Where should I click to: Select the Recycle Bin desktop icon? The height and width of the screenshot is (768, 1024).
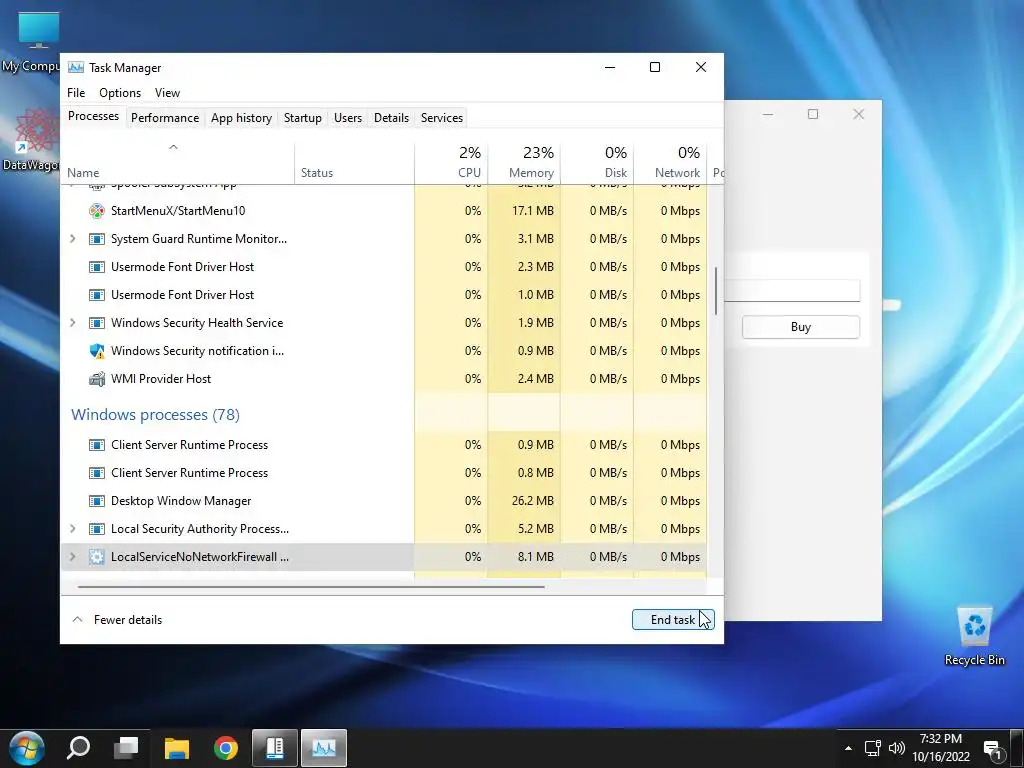coord(974,635)
